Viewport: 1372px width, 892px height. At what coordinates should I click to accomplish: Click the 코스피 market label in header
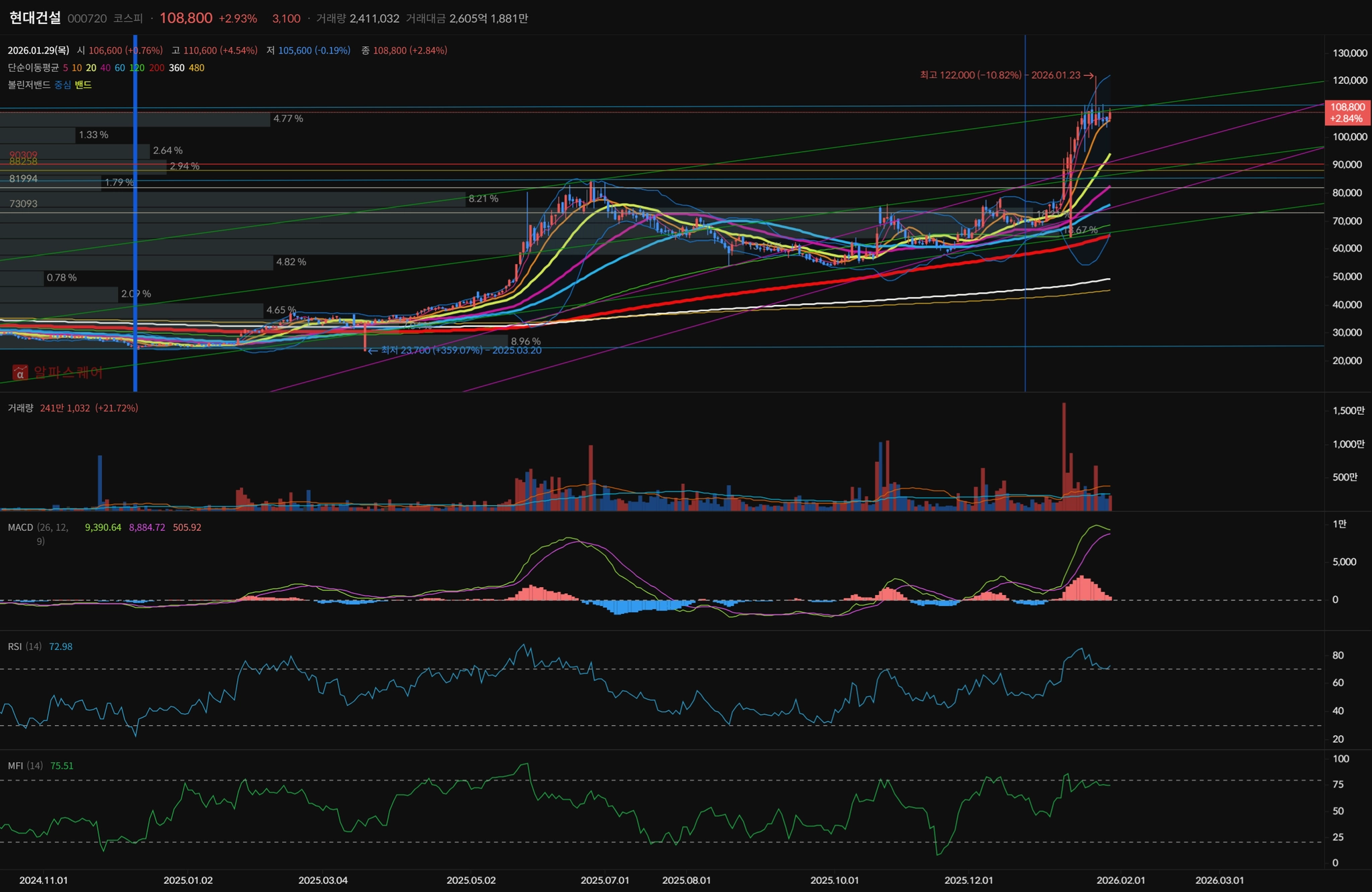point(127,19)
